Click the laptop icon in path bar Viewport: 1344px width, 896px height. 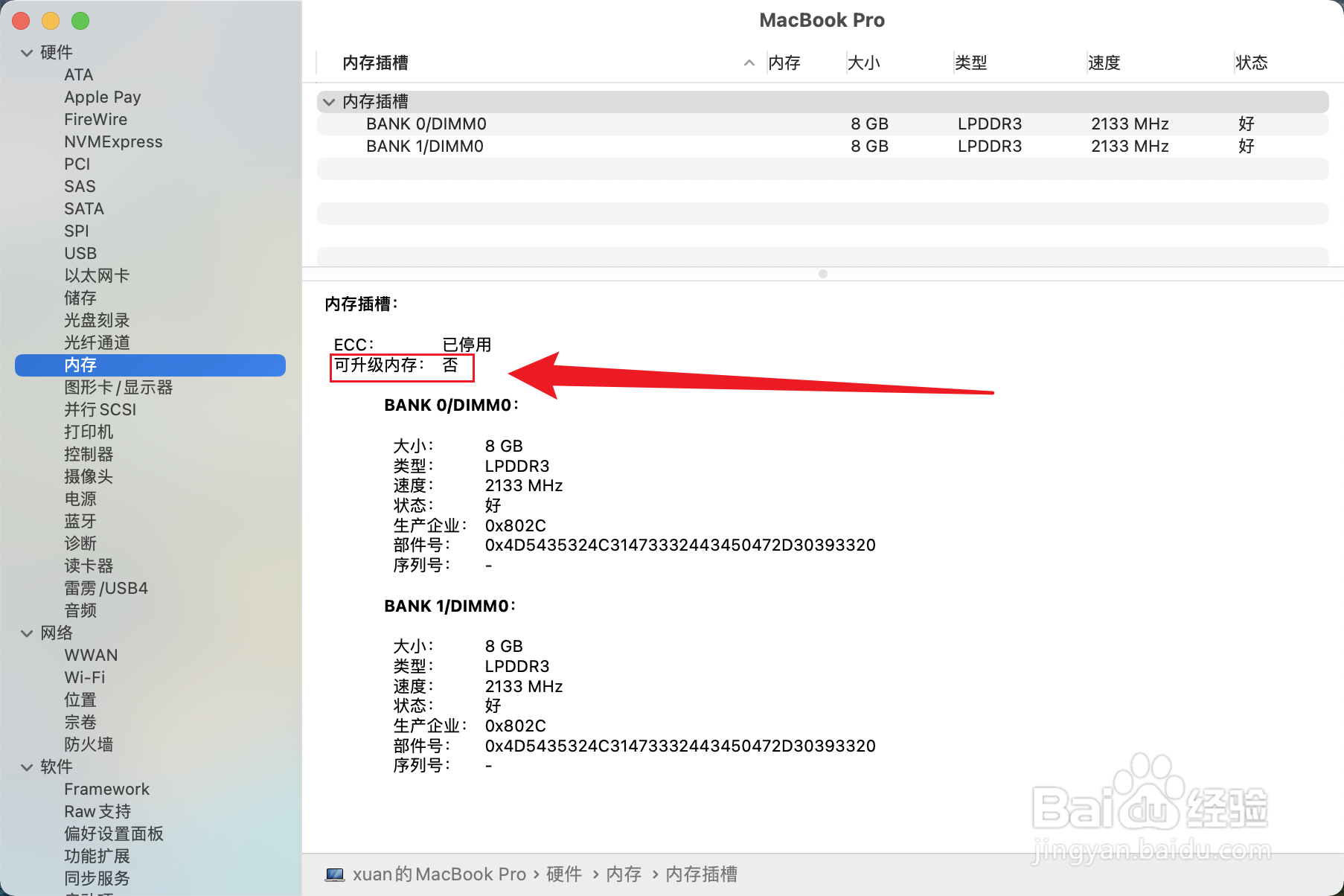[335, 874]
